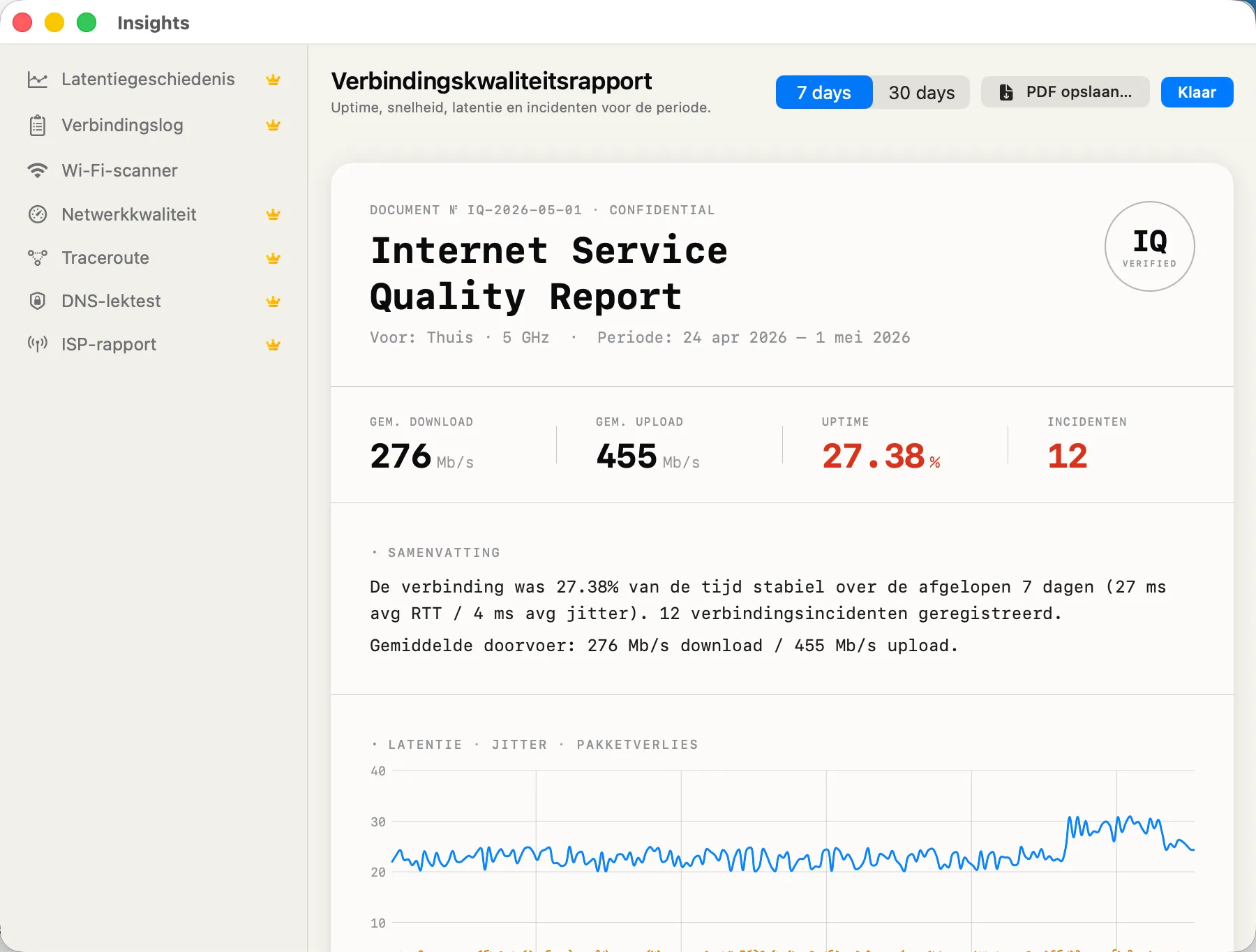Click document number IQ-2026-05-01 line
This screenshot has width=1256, height=952.
click(542, 210)
